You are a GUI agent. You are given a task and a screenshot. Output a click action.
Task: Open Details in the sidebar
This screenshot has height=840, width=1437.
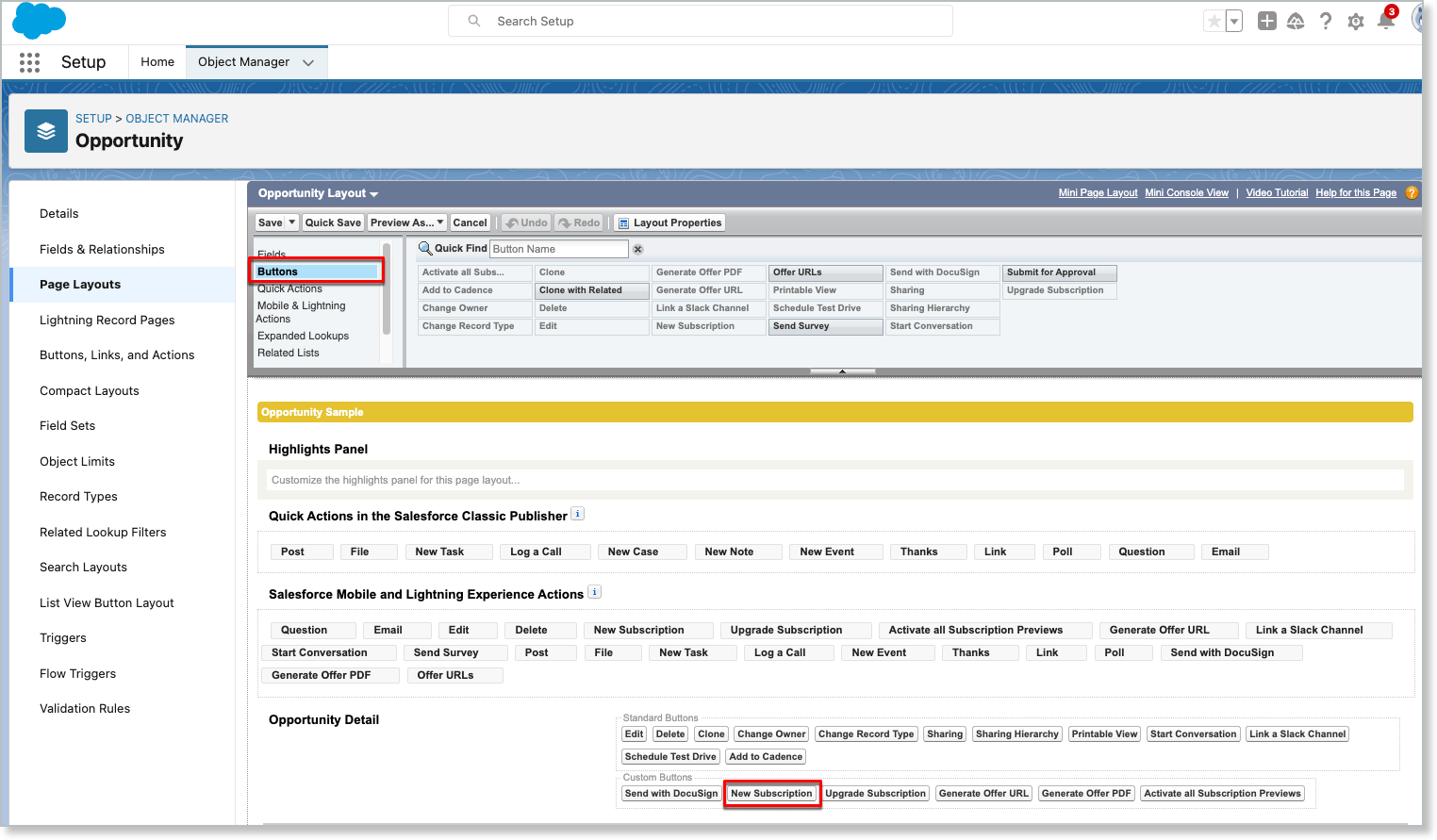click(59, 214)
